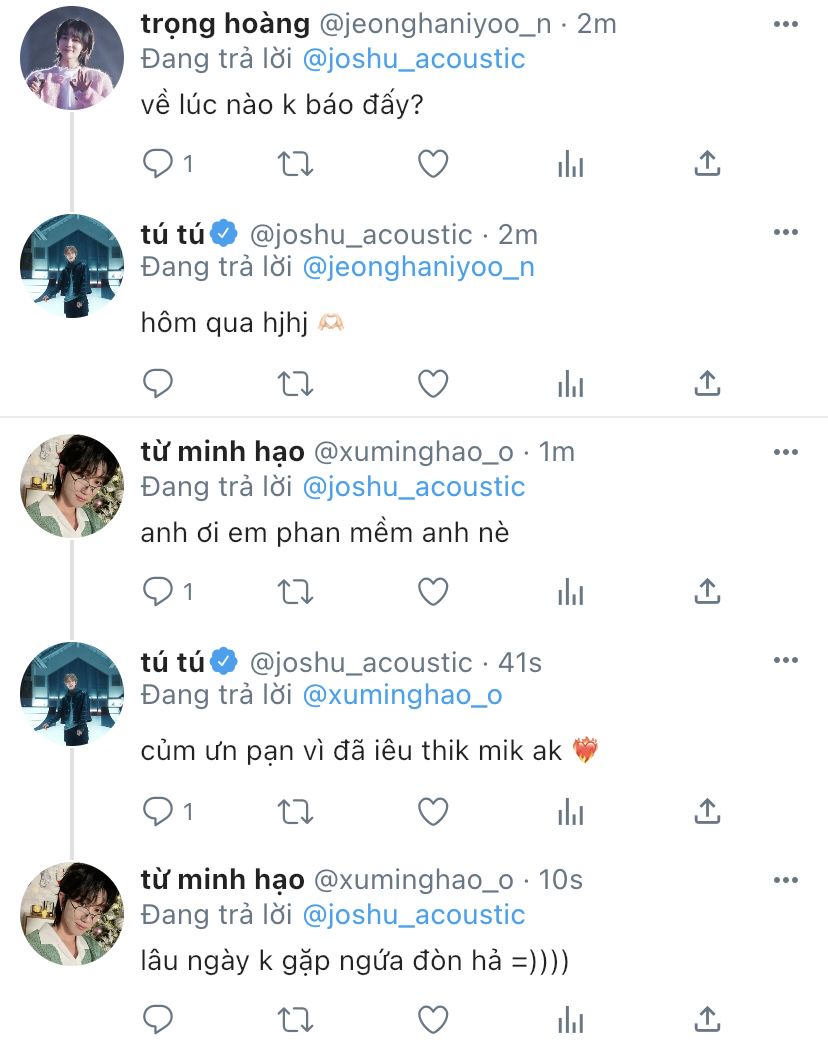The width and height of the screenshot is (828, 1043).
Task: Open more options on trọng hoàng's tweet
Action: point(786,22)
